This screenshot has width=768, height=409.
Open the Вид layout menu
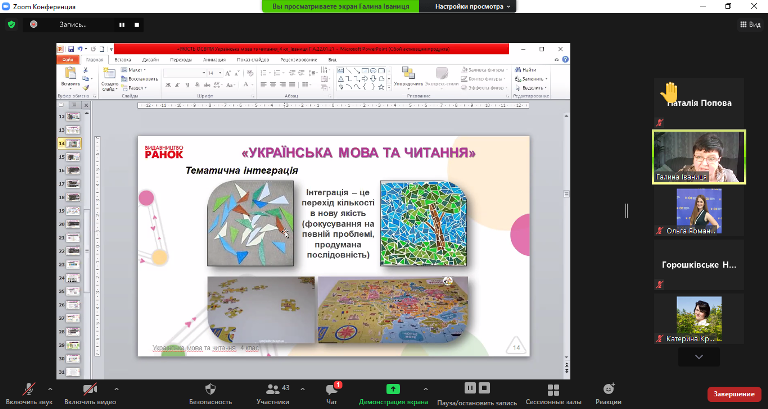click(750, 24)
